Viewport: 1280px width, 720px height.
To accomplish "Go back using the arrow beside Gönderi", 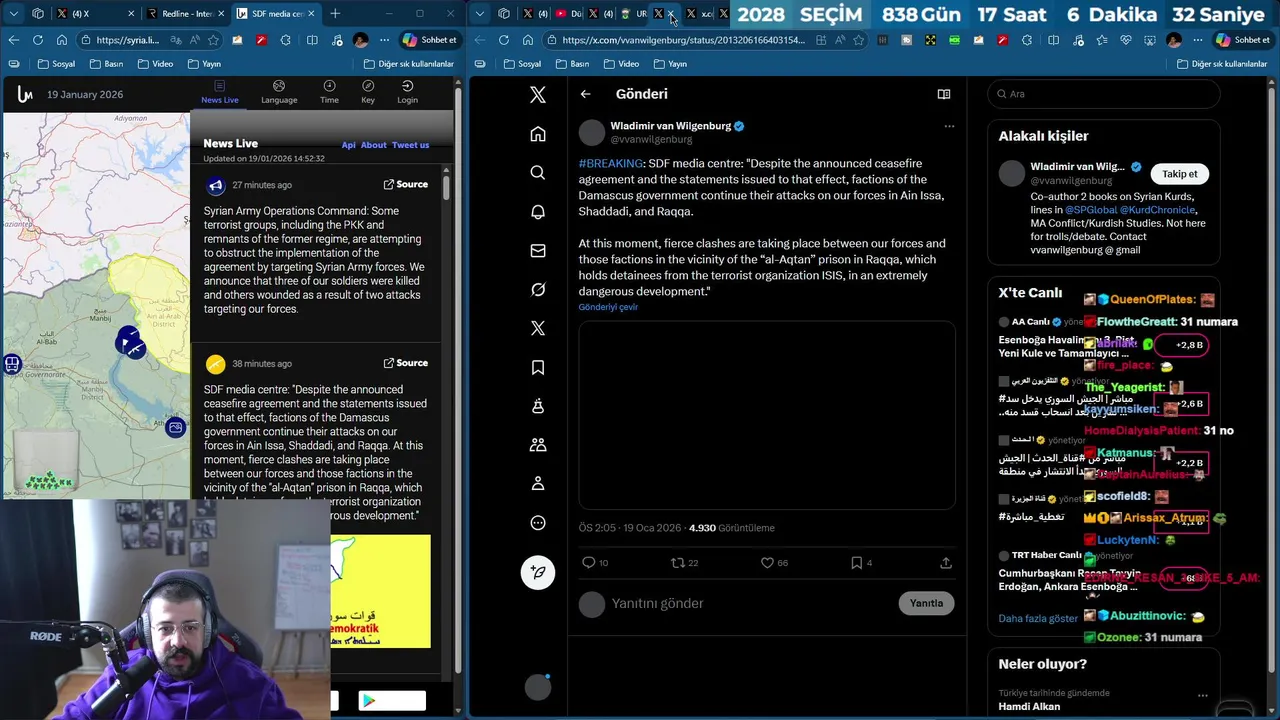I will tap(586, 94).
